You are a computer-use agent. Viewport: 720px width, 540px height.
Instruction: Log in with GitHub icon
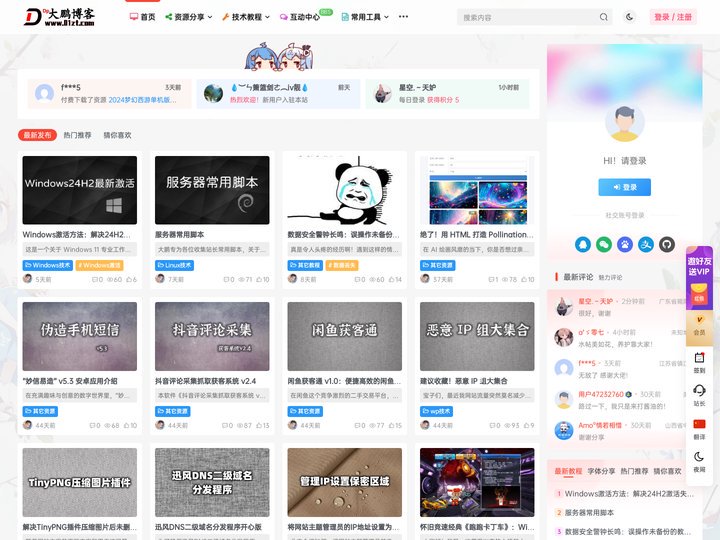(x=667, y=244)
